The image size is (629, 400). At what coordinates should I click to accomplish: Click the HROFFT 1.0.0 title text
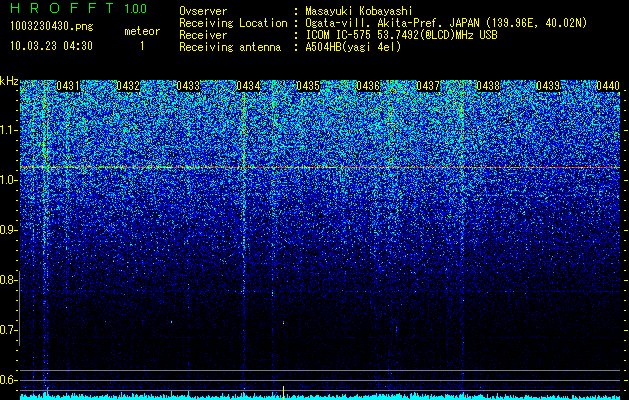coord(79,8)
